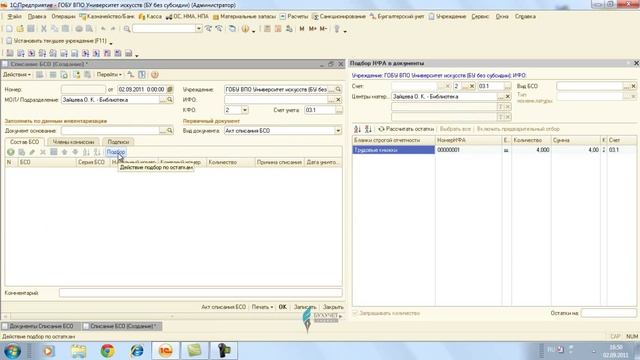Image resolution: width=640 pixels, height=360 pixels.
Task: Click into the Комментарий input field
Action: [200, 293]
